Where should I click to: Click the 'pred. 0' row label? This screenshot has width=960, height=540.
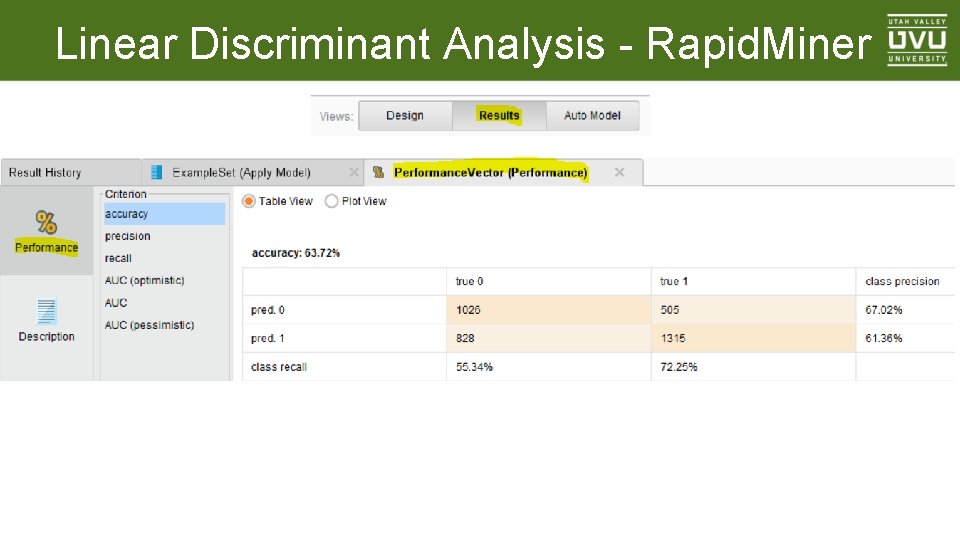pos(344,310)
